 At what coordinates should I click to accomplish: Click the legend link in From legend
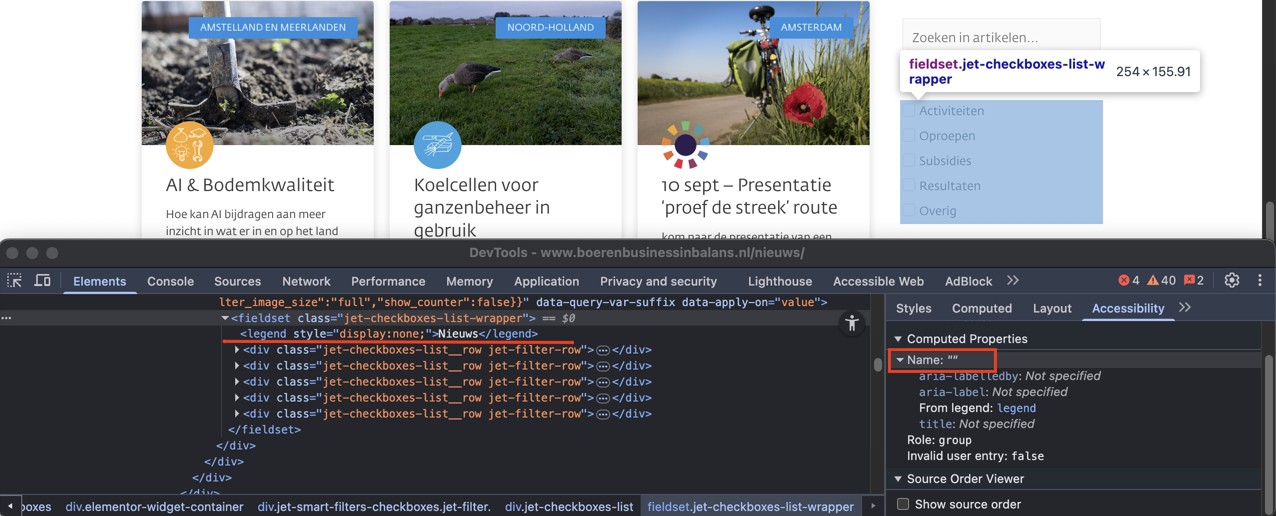point(1016,408)
